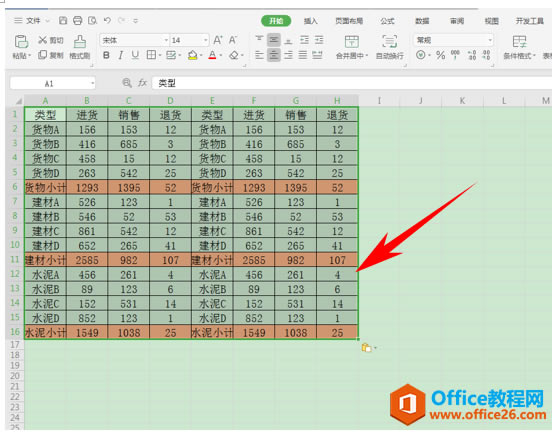Open the File menu button
The width and height of the screenshot is (553, 432).
pyautogui.click(x=32, y=20)
